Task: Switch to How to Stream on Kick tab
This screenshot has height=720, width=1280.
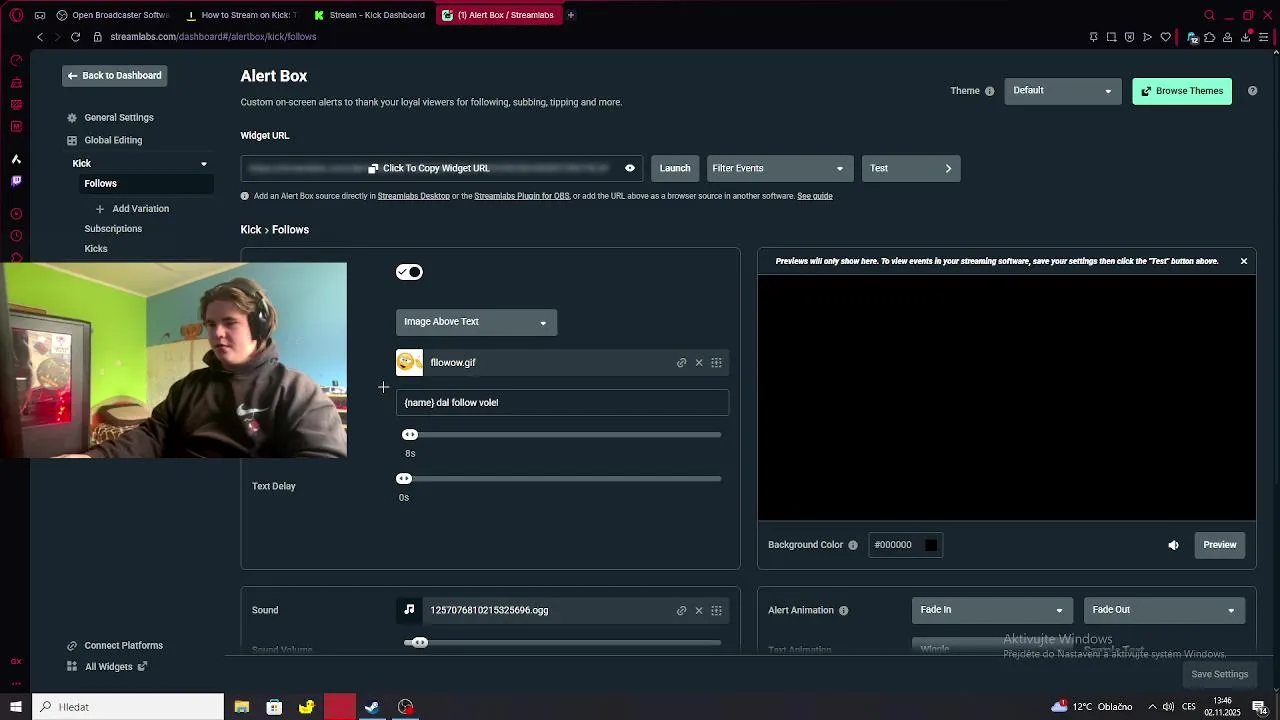Action: 241,15
